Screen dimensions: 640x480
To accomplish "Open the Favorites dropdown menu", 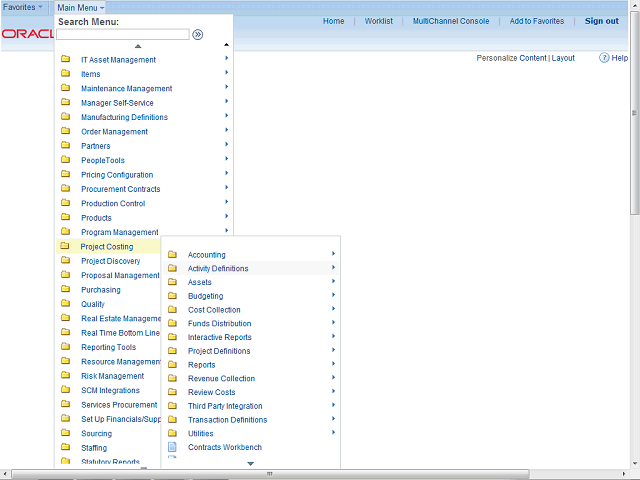I will [x=24, y=7].
